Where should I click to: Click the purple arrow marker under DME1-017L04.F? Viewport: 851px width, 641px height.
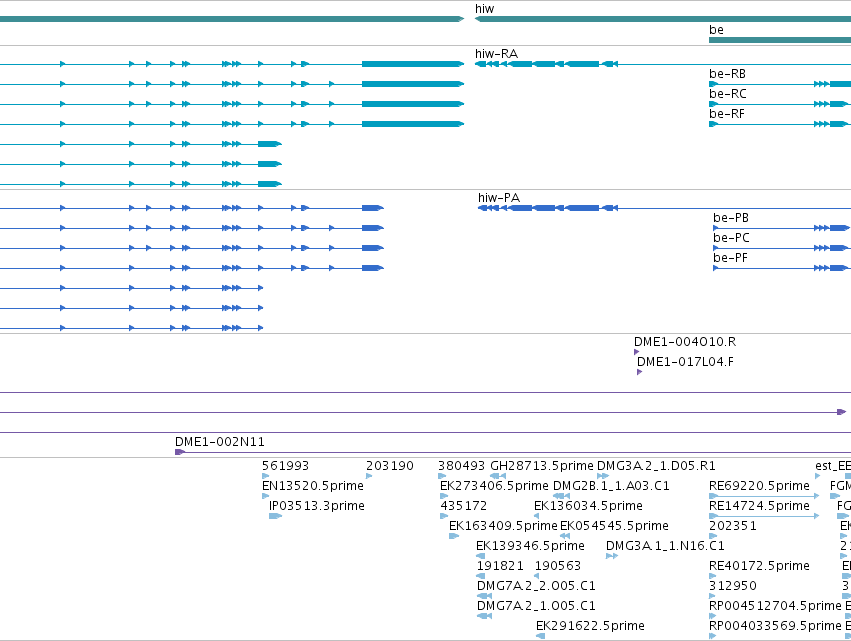(639, 372)
